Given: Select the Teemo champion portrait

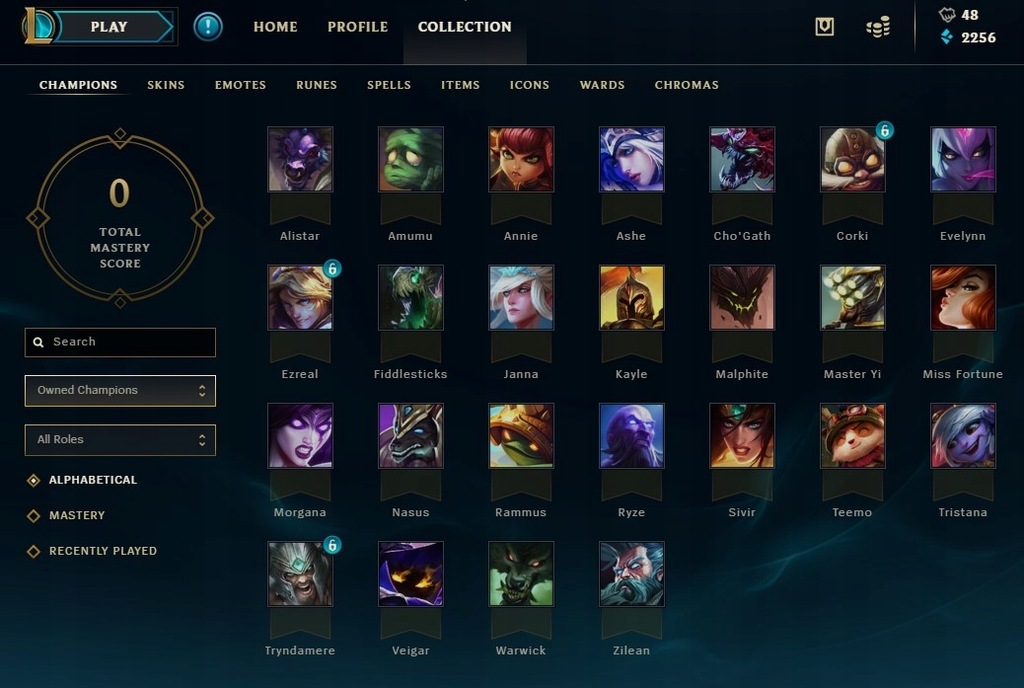Looking at the screenshot, I should pyautogui.click(x=852, y=435).
